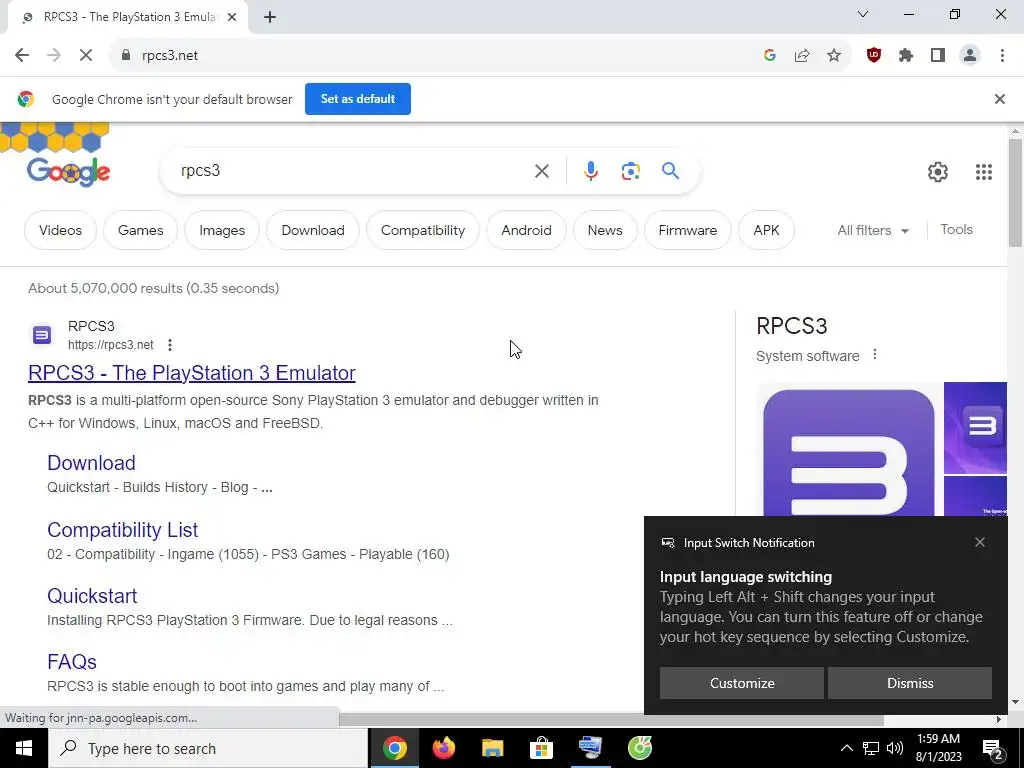
Task: Select the APK filter chip
Action: tap(766, 230)
